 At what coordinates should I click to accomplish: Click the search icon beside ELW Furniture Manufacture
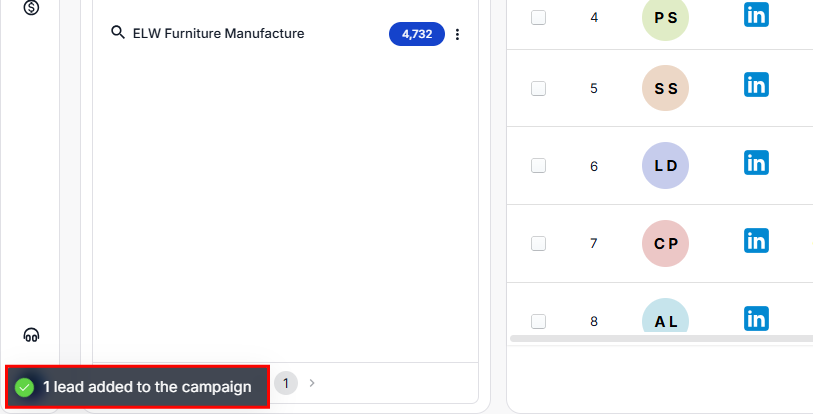(117, 33)
